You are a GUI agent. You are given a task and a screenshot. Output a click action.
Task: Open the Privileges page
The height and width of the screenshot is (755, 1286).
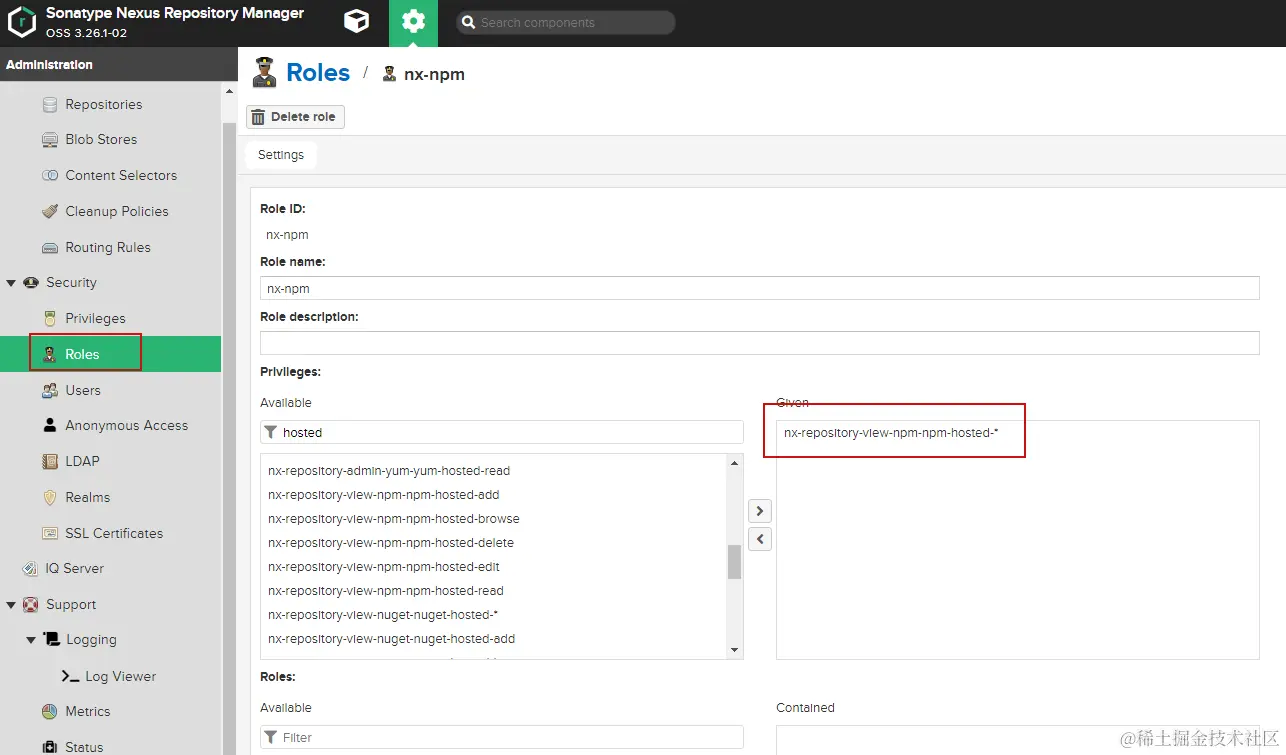(x=96, y=318)
